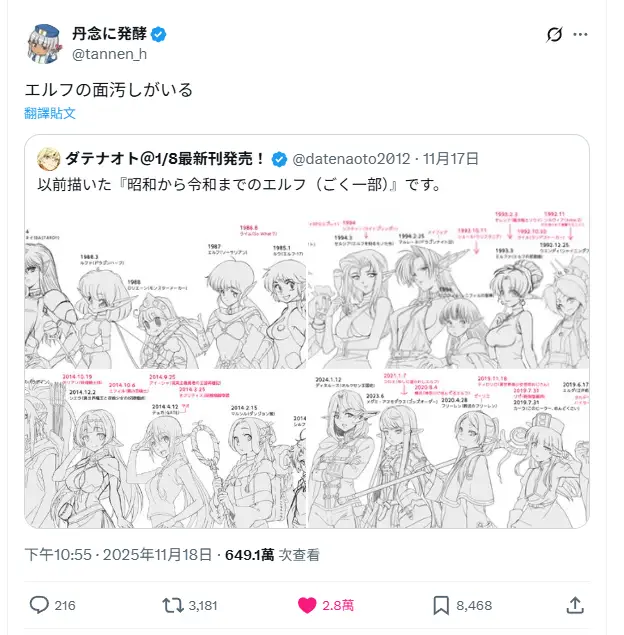Click the share upload icon

click(575, 605)
